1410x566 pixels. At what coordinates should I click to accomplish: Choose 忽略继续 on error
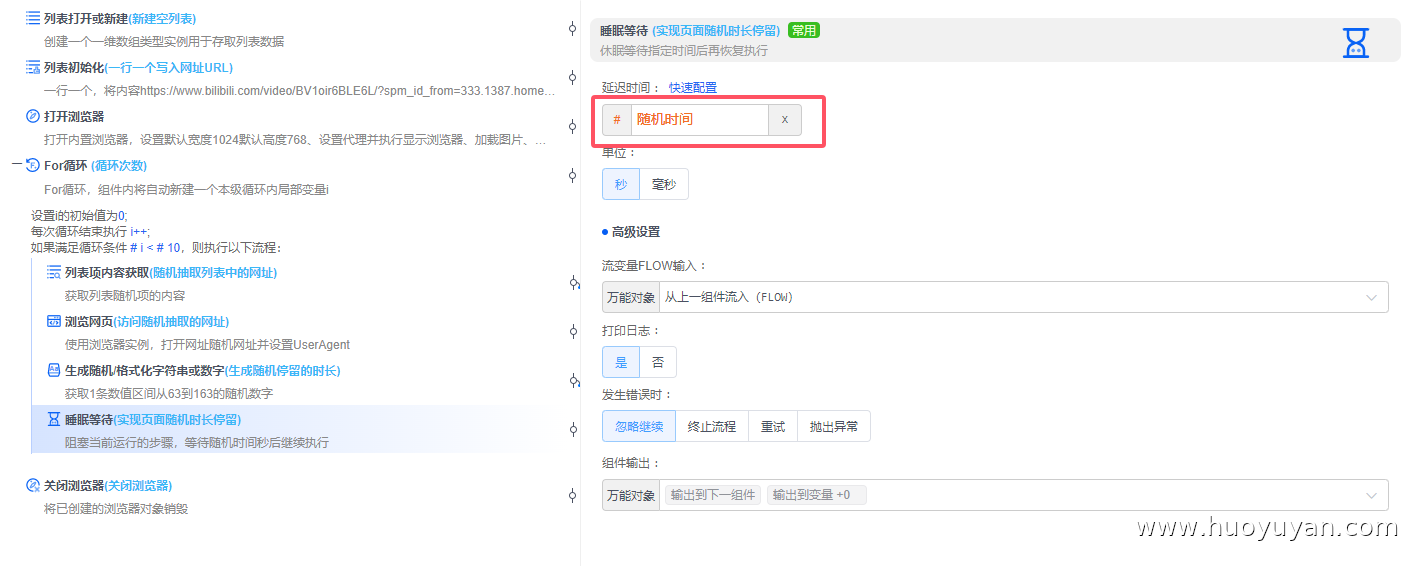click(639, 426)
